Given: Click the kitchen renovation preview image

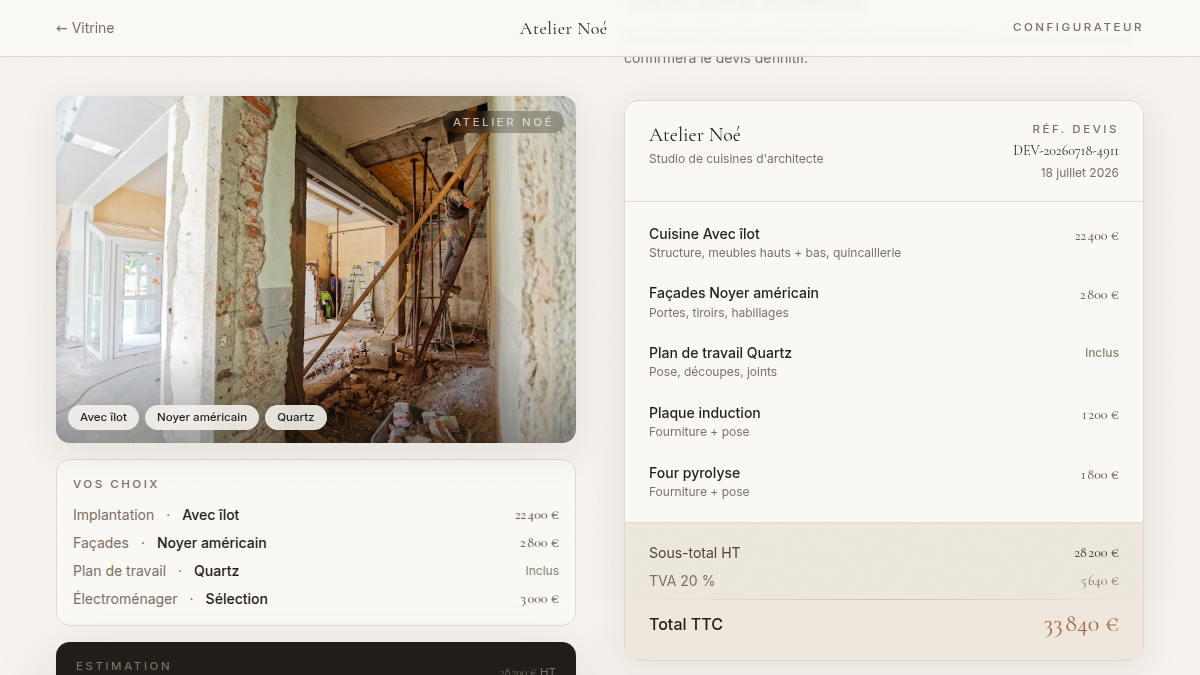Looking at the screenshot, I should click(x=316, y=269).
